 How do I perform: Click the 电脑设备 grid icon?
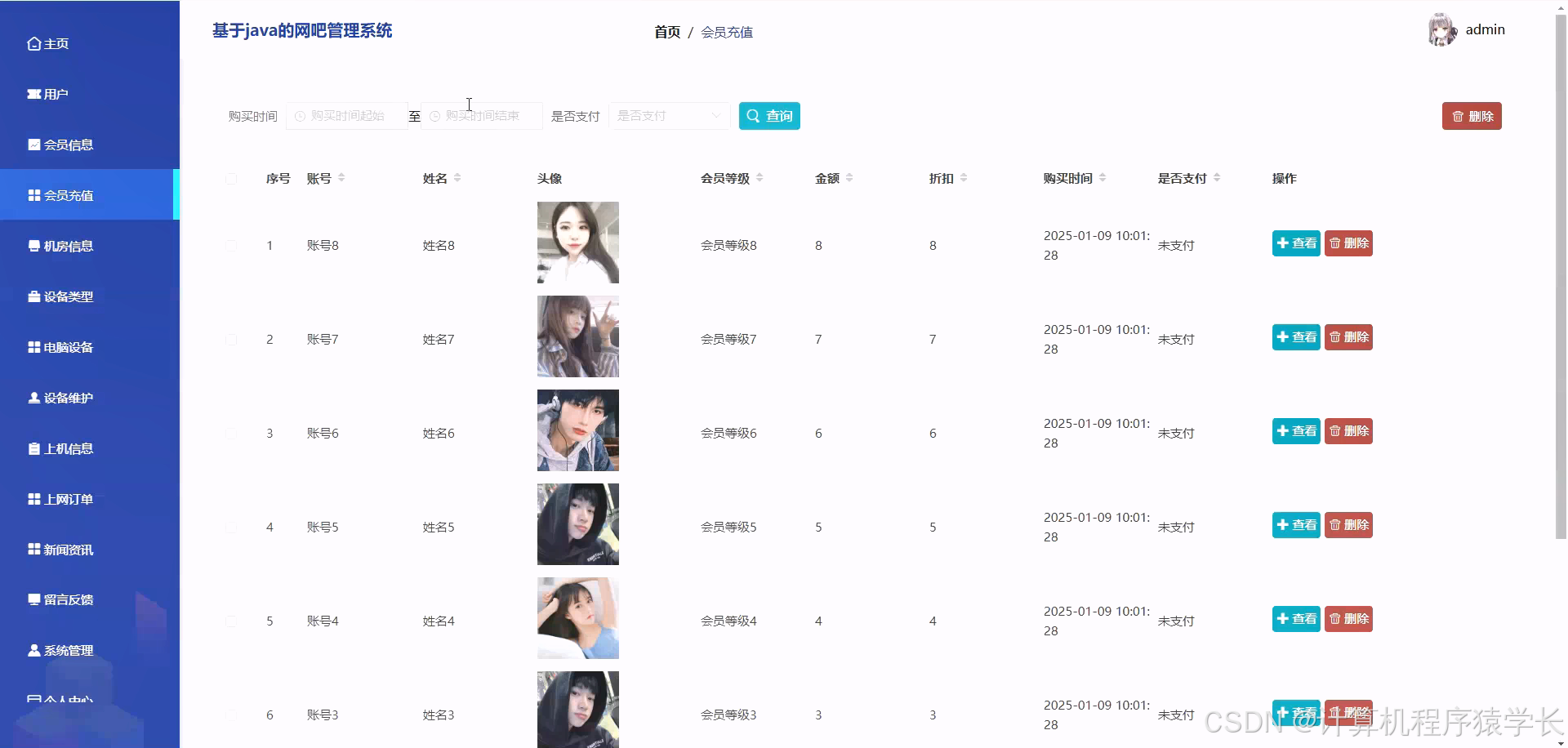click(x=34, y=348)
